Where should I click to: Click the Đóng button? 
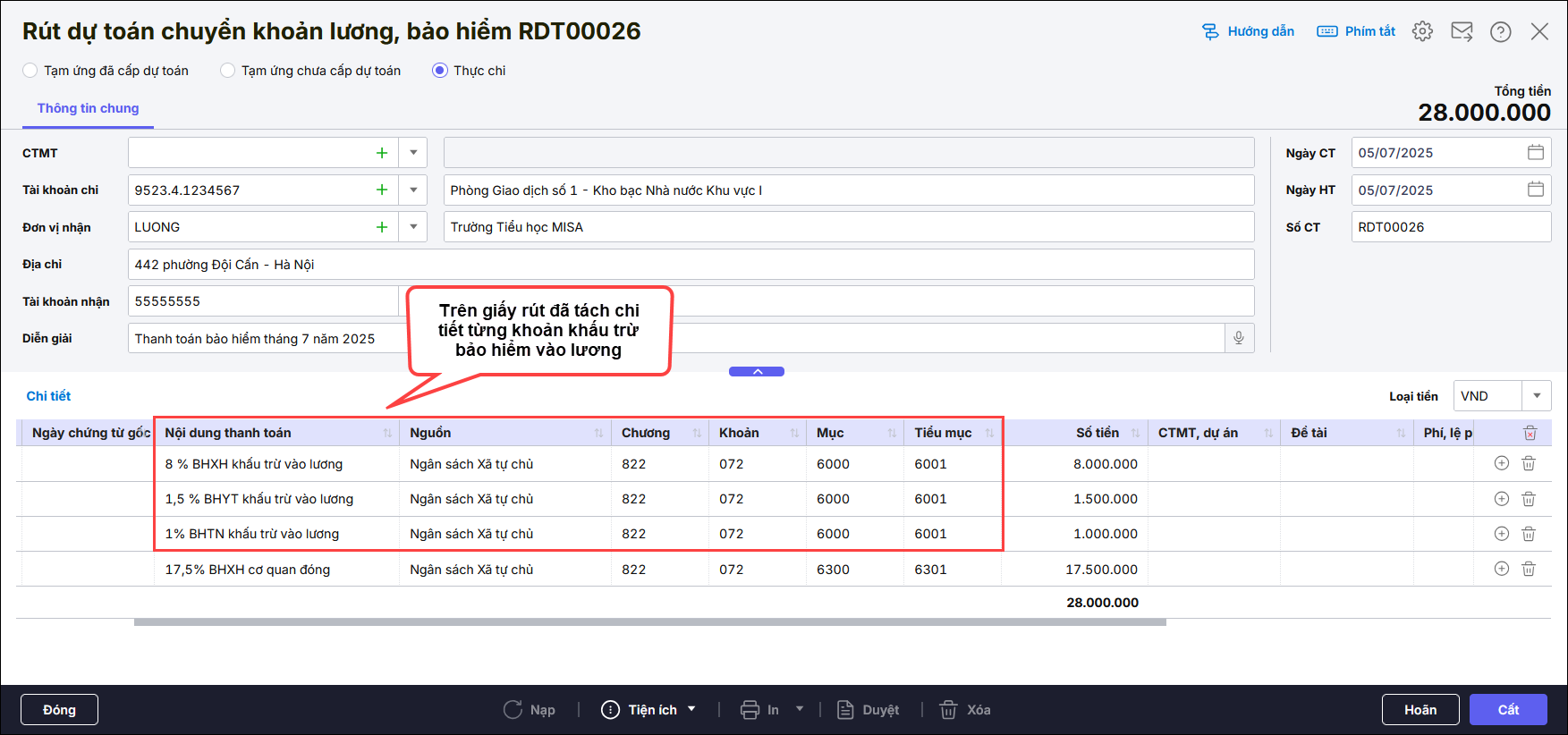point(59,710)
